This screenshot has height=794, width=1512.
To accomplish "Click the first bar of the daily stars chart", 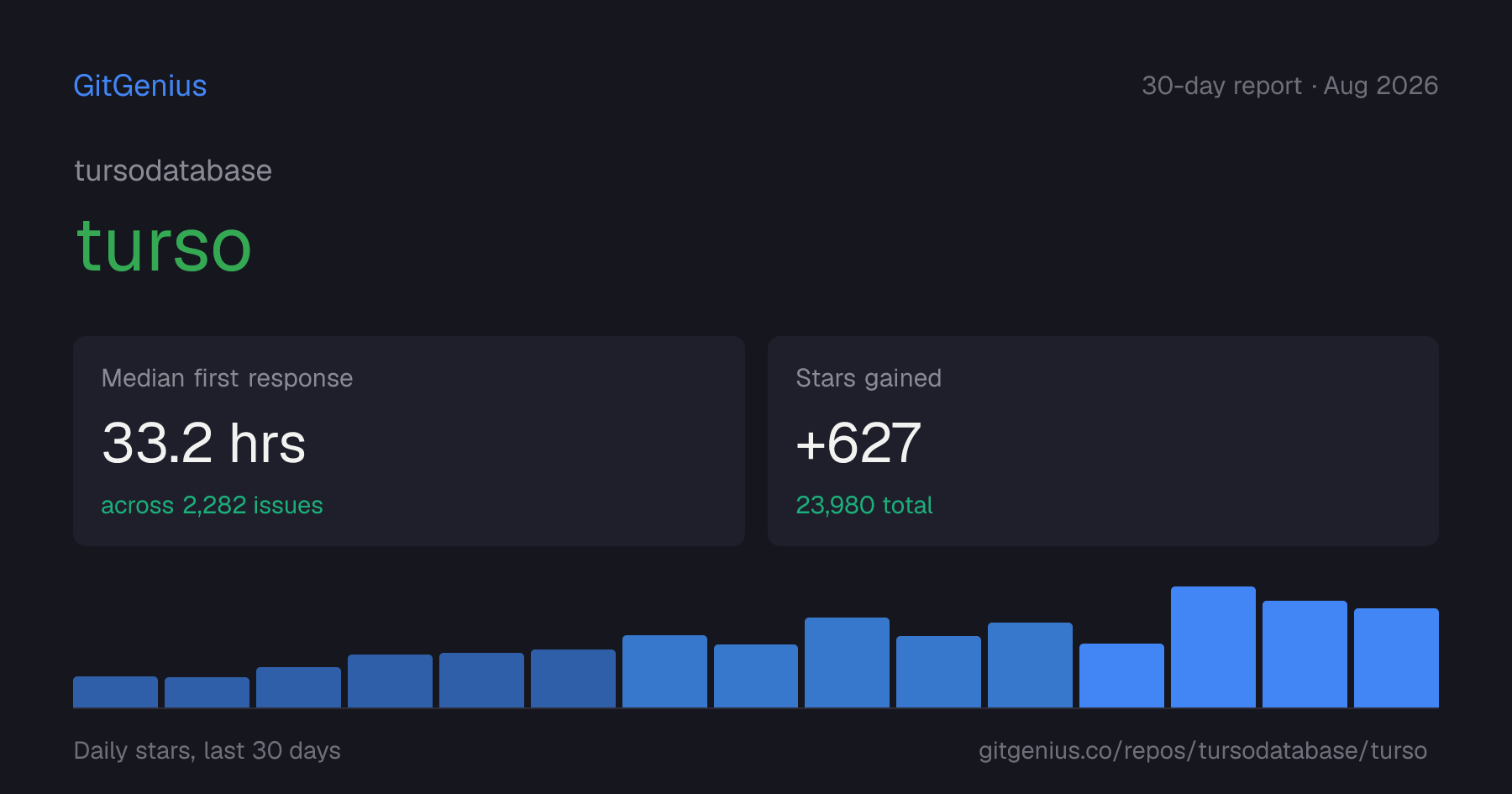I will coord(115,691).
